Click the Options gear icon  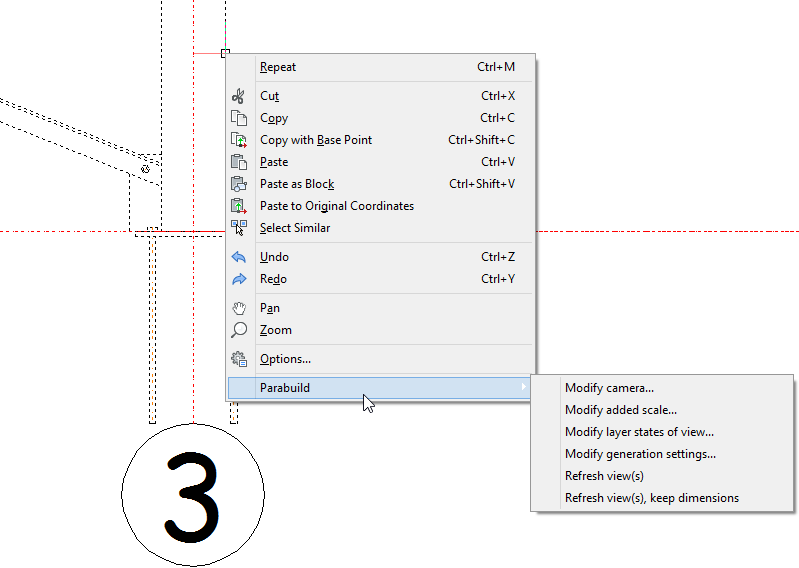[238, 359]
